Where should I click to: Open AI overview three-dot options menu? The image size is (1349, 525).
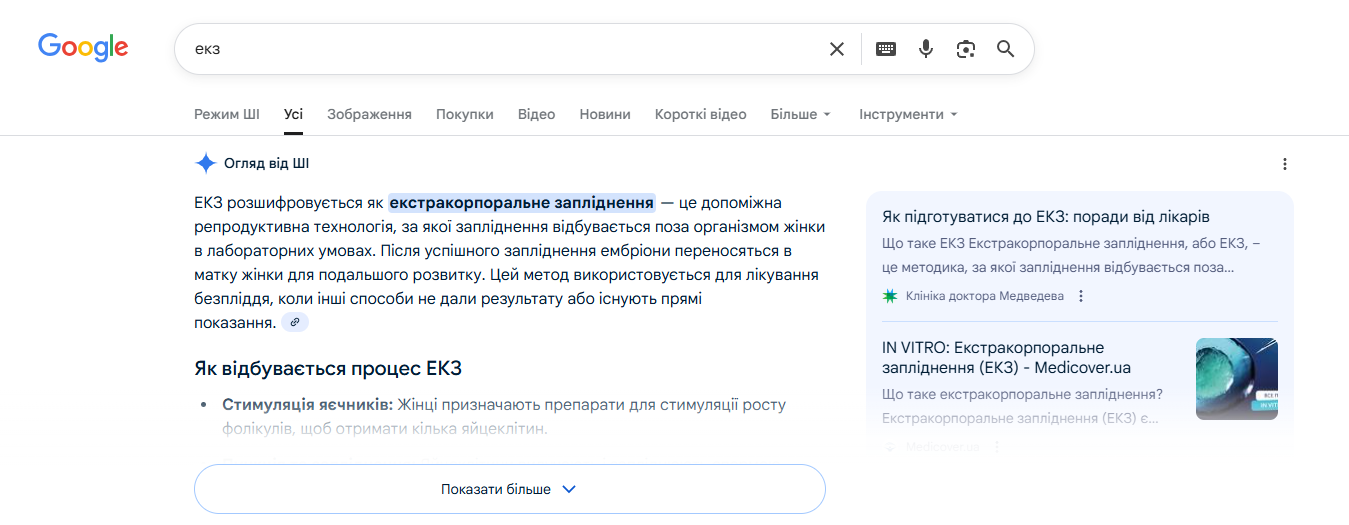pos(1285,164)
